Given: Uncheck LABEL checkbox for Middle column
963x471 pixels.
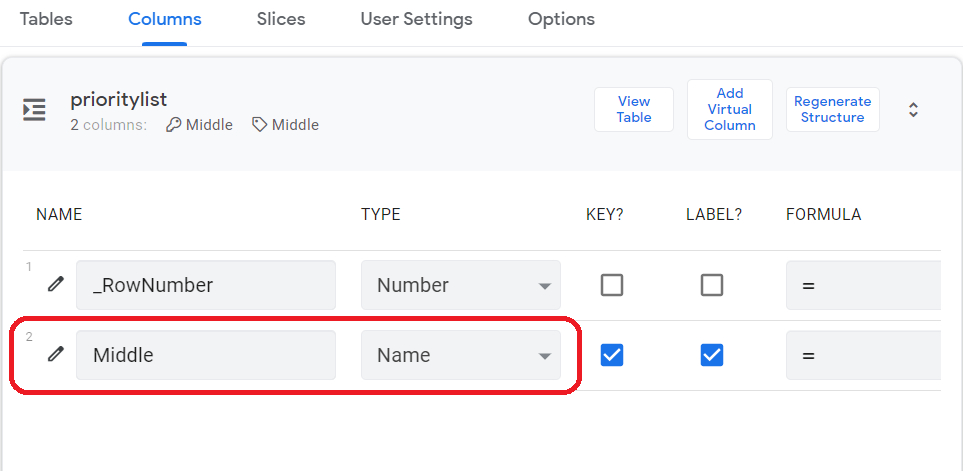Looking at the screenshot, I should (712, 355).
